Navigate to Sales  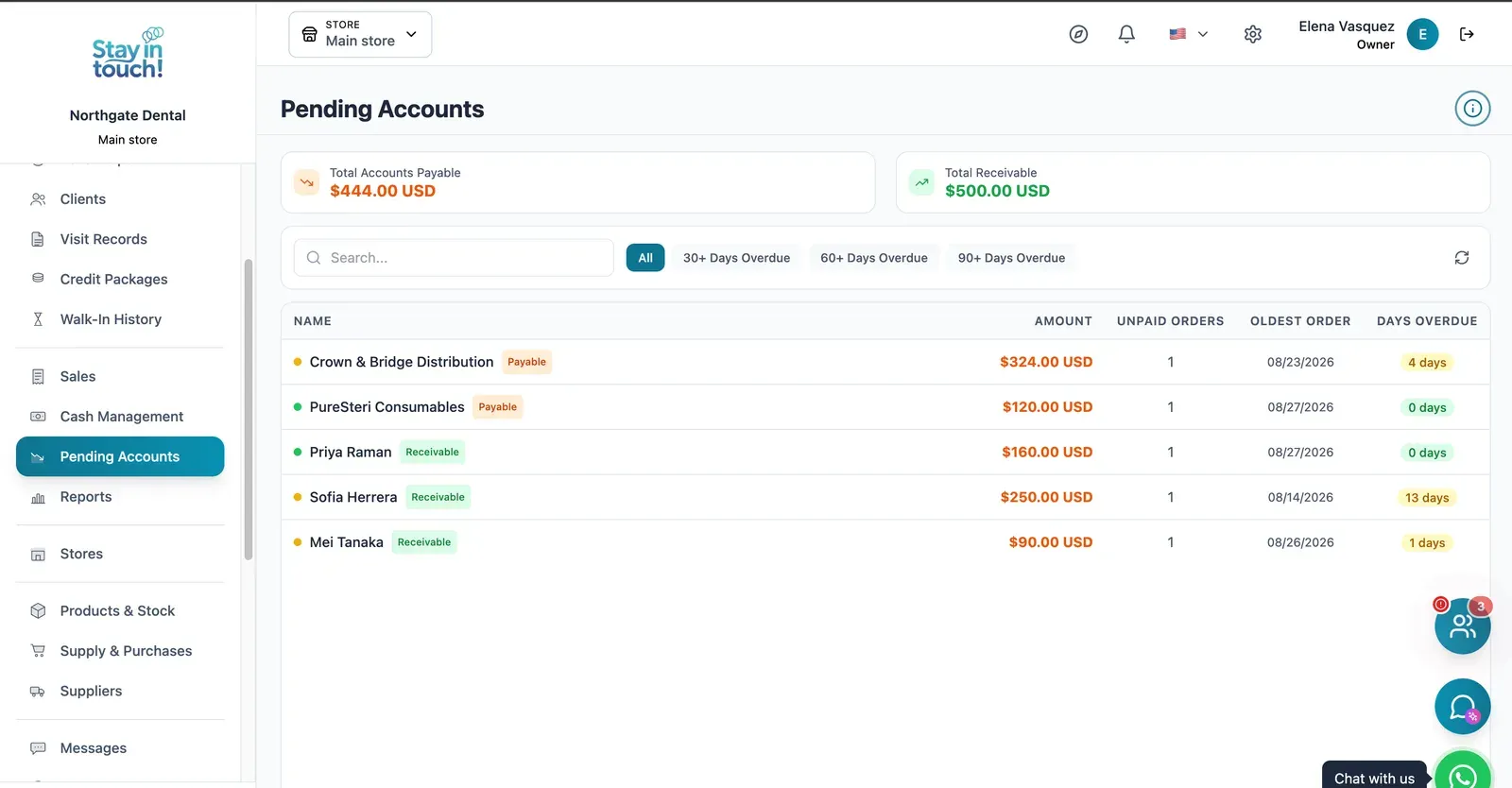point(120,377)
